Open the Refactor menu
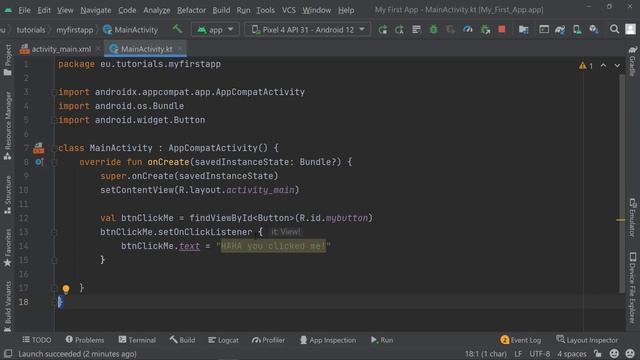This screenshot has width=640, height=360. 191,10
